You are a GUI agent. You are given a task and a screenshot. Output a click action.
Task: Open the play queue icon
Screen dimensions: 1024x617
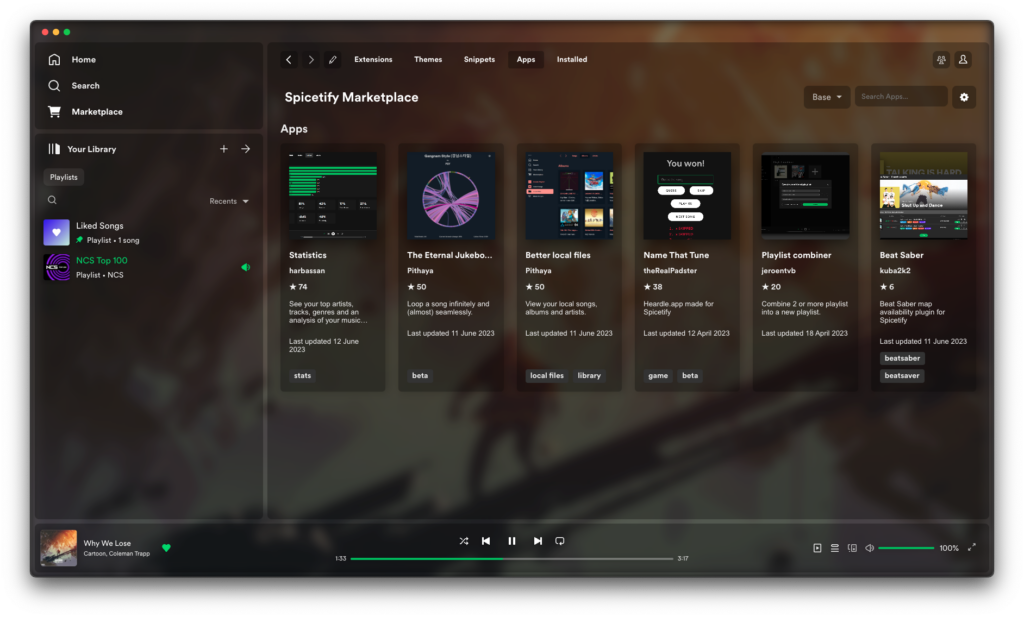click(x=835, y=548)
